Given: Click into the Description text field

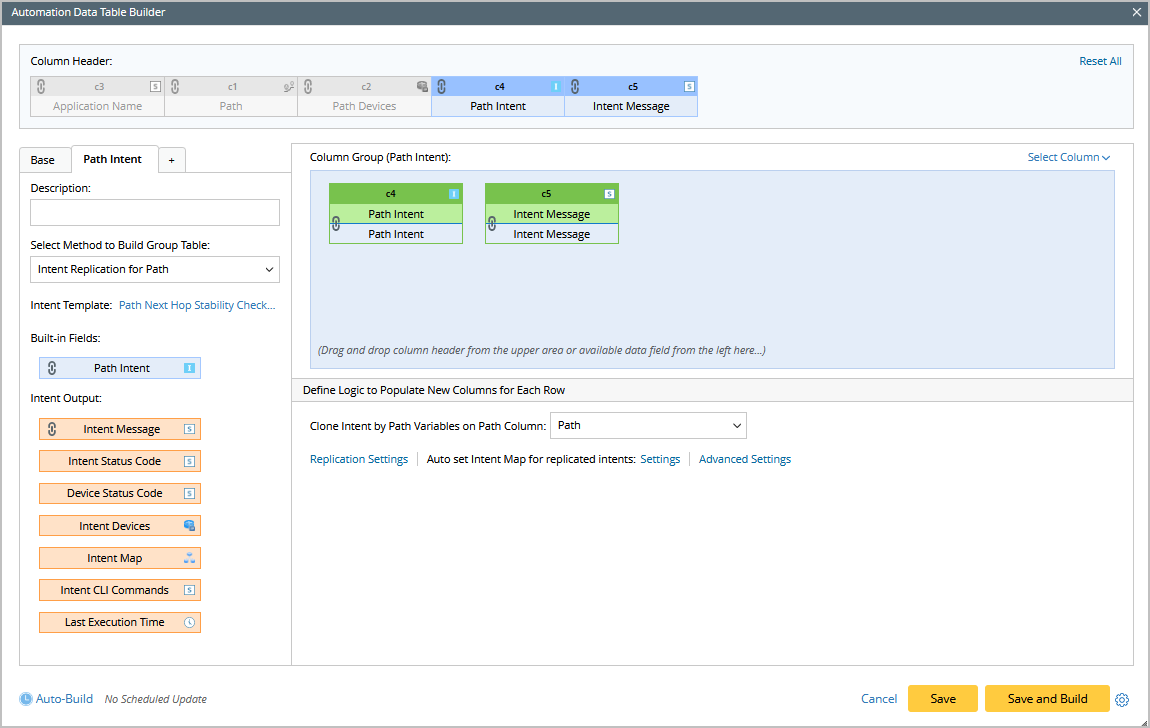Looking at the screenshot, I should pyautogui.click(x=155, y=213).
